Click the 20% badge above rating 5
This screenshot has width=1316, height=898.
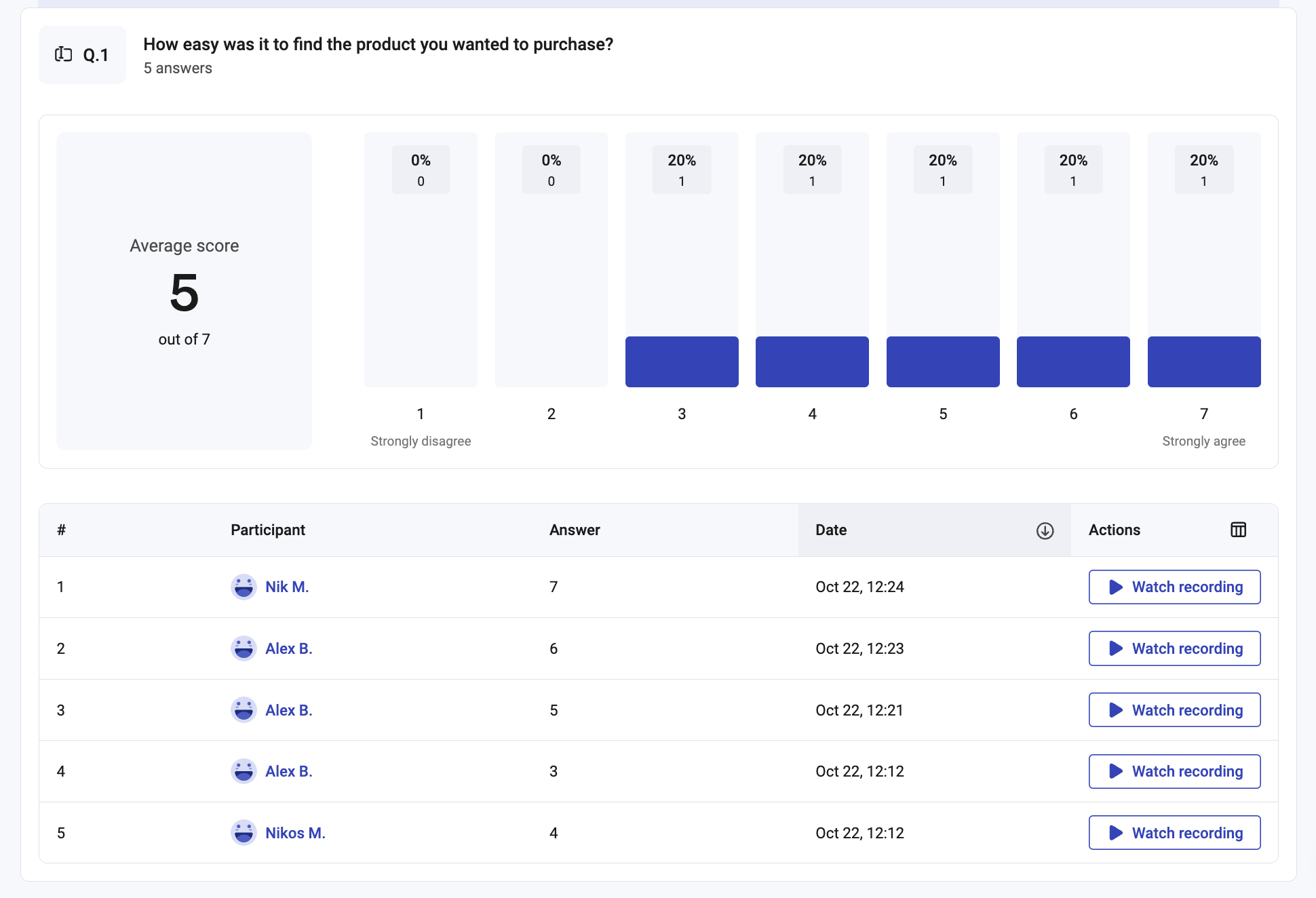pos(942,169)
